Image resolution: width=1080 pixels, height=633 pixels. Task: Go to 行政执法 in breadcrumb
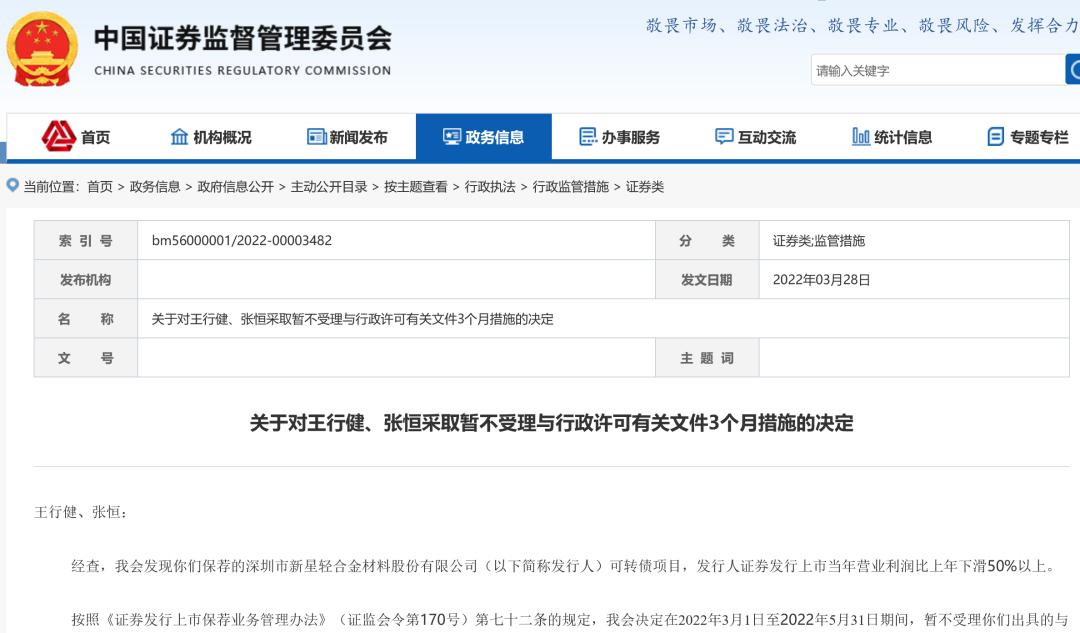click(x=490, y=187)
